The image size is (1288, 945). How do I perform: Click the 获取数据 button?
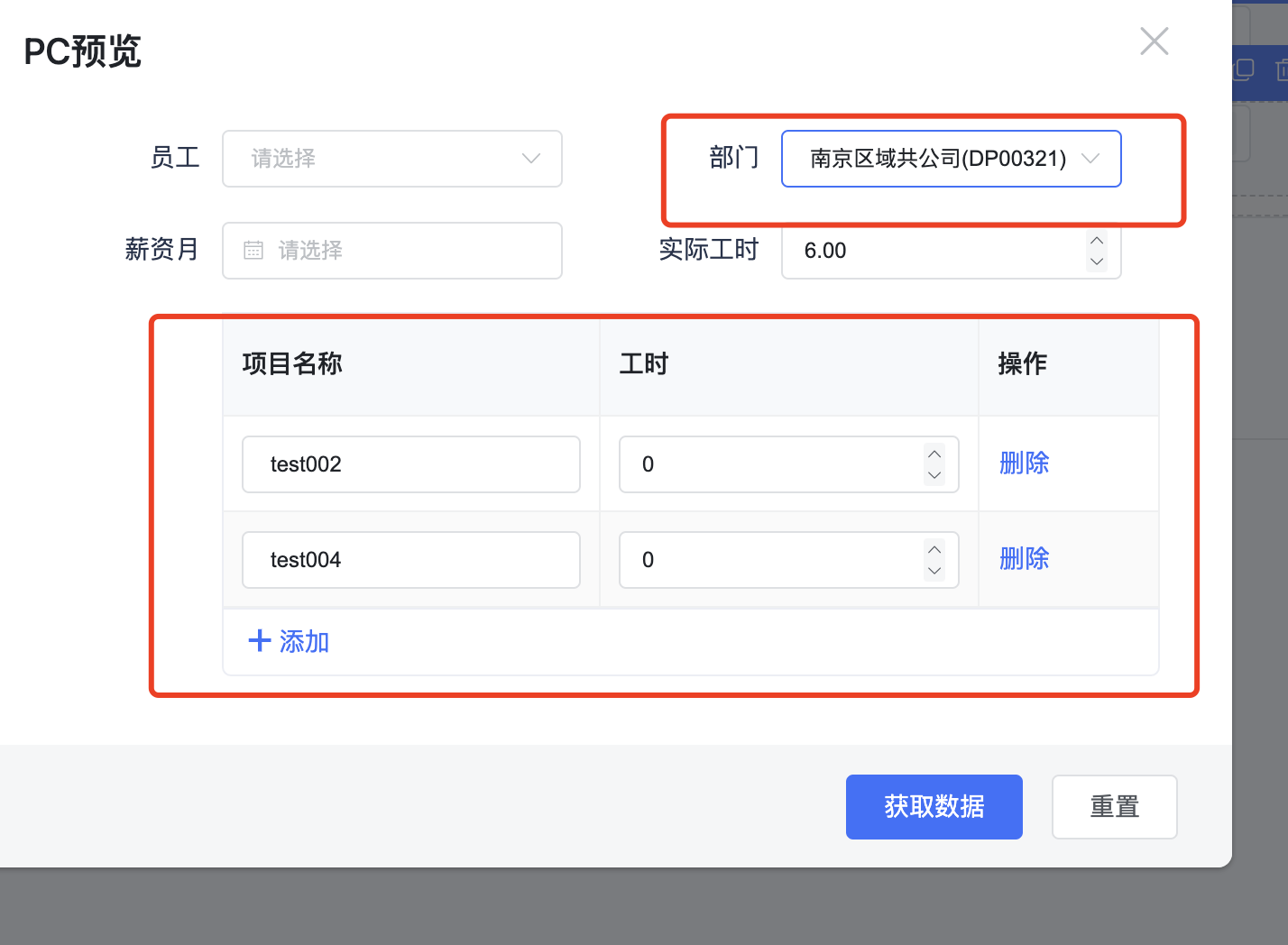[934, 807]
